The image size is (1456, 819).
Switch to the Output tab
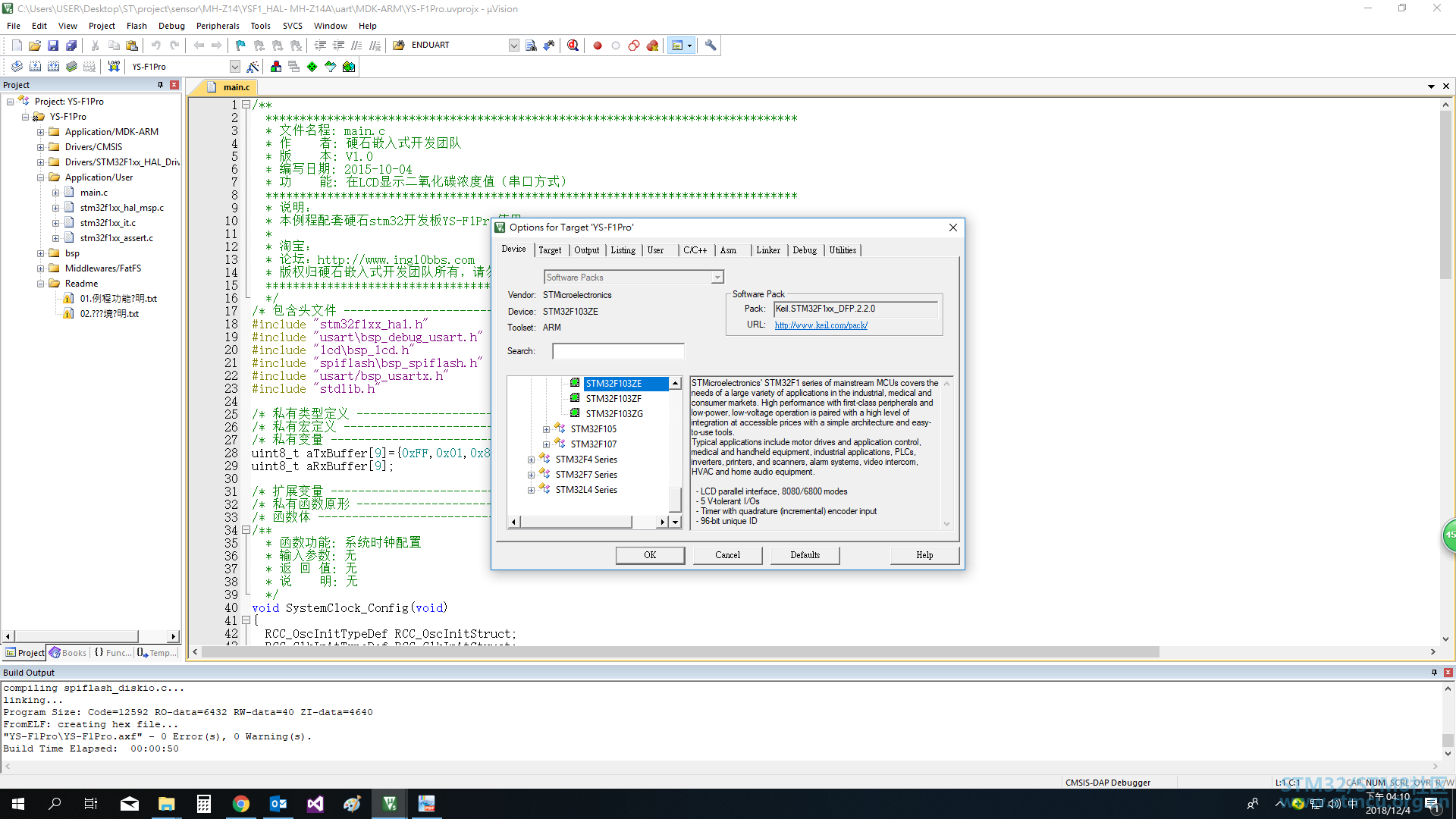pyautogui.click(x=586, y=250)
